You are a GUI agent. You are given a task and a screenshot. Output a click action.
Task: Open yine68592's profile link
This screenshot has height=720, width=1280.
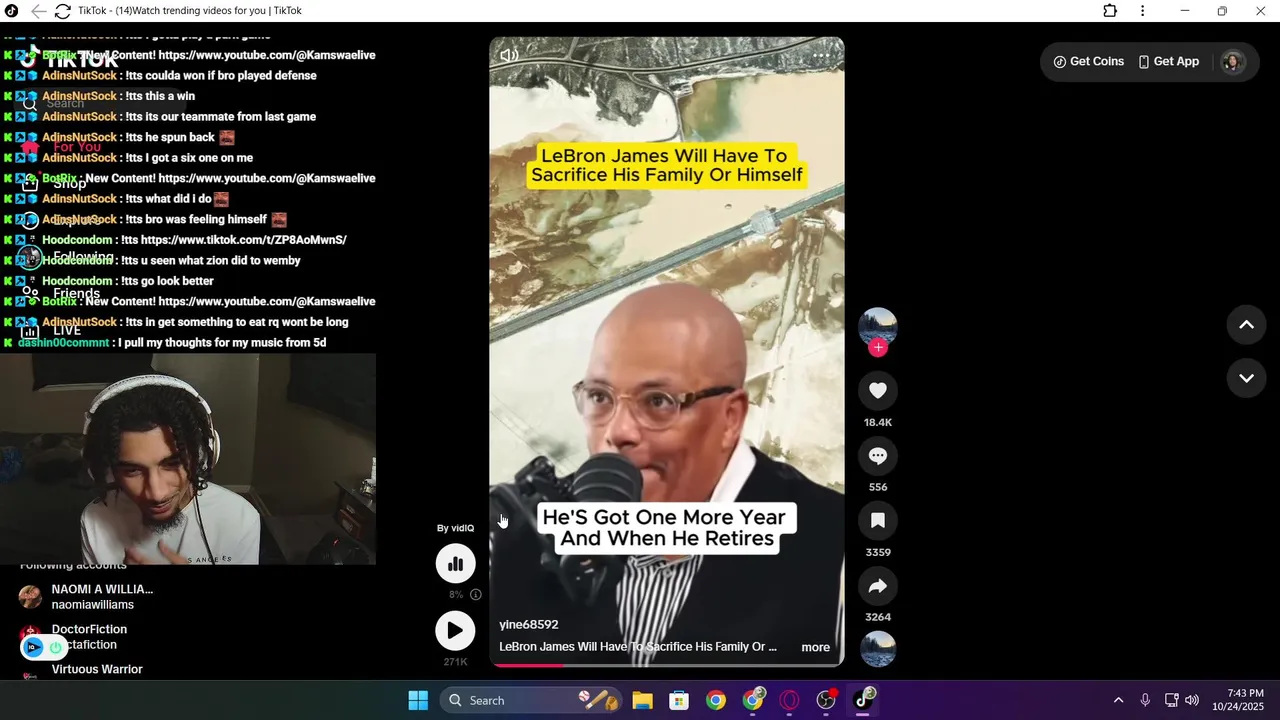(x=529, y=624)
